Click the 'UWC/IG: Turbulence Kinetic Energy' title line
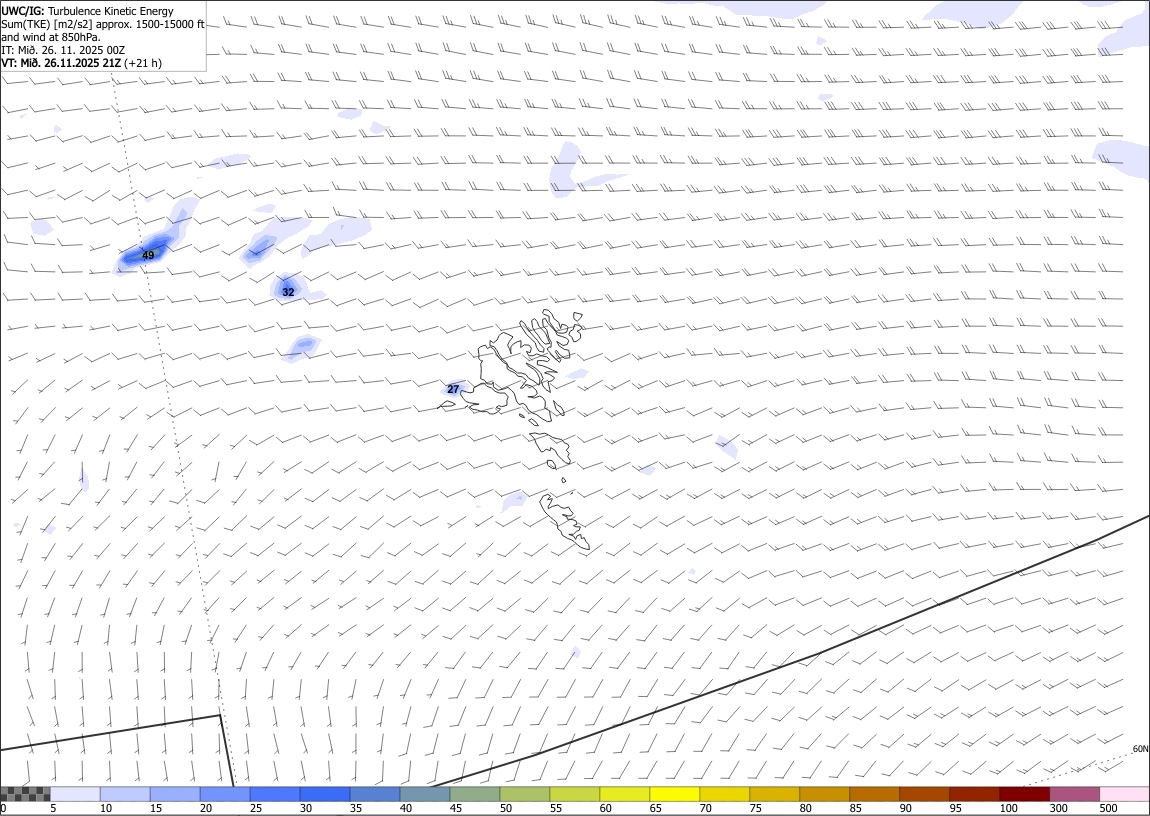 88,11
